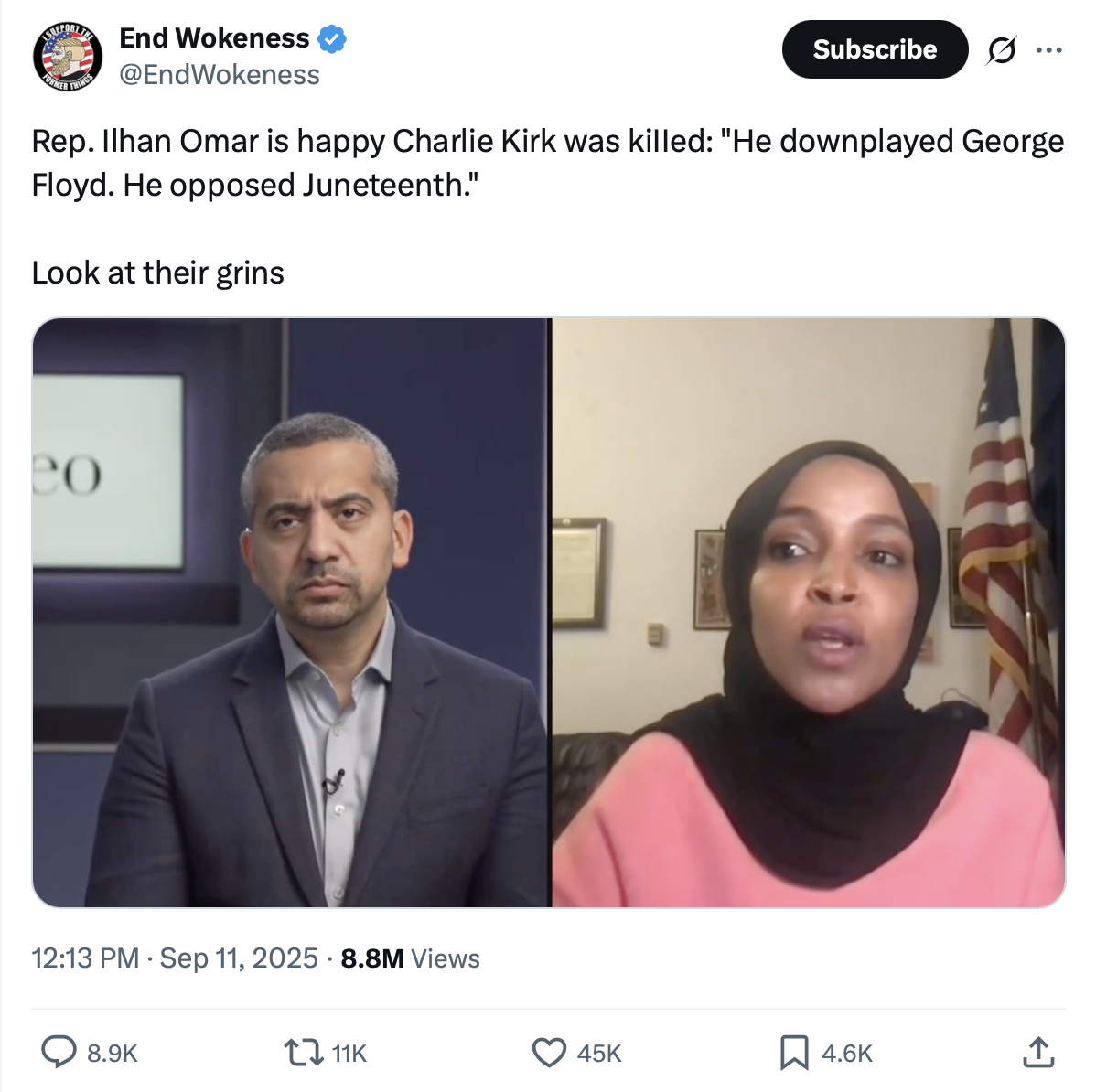Click the 11K reposts count

coord(349,1054)
